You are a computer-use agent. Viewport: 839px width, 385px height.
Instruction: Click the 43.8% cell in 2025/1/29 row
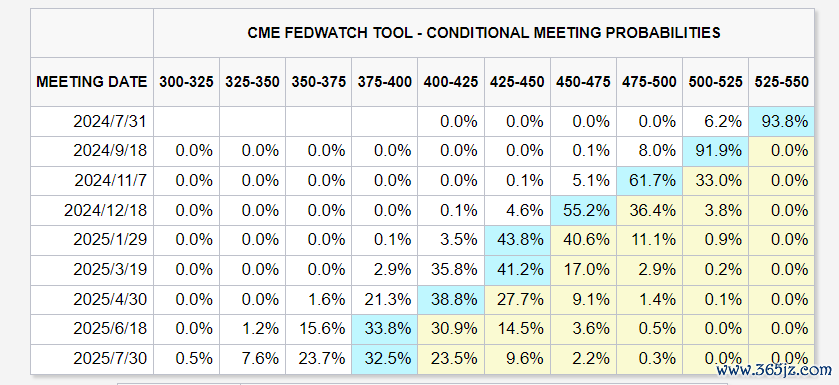click(517, 241)
